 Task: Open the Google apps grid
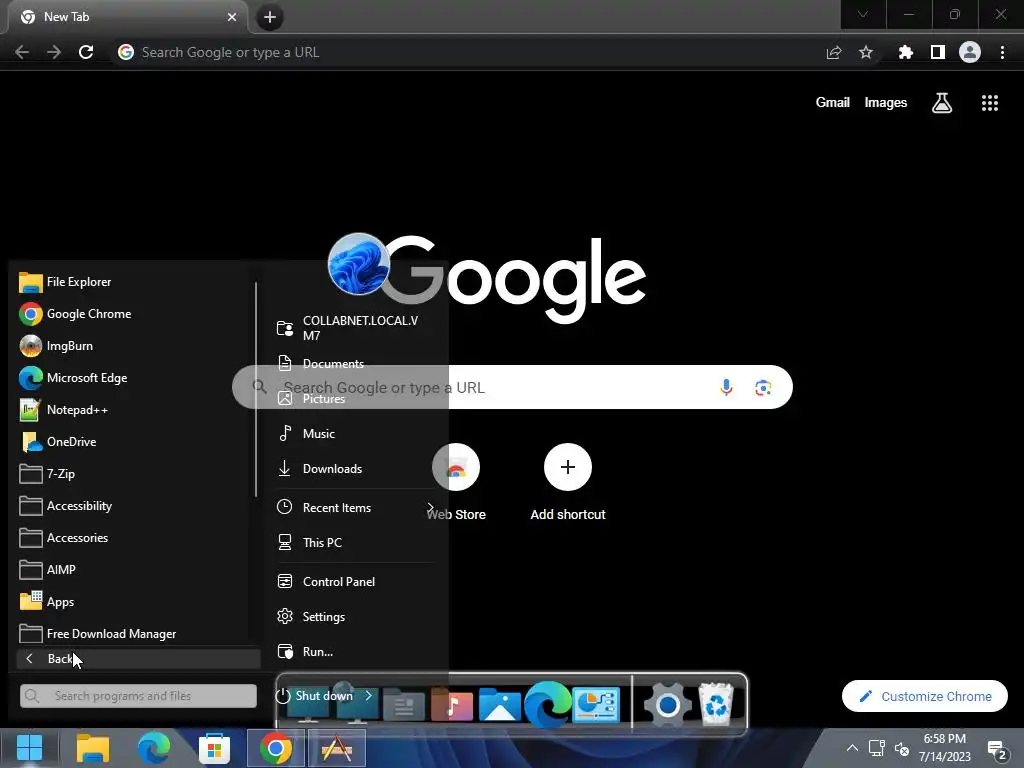(x=990, y=103)
